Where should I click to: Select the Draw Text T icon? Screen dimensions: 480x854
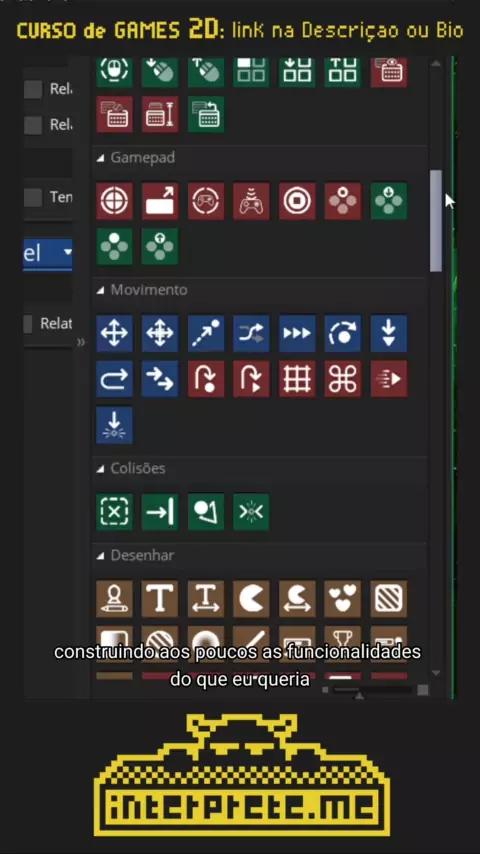(160, 599)
